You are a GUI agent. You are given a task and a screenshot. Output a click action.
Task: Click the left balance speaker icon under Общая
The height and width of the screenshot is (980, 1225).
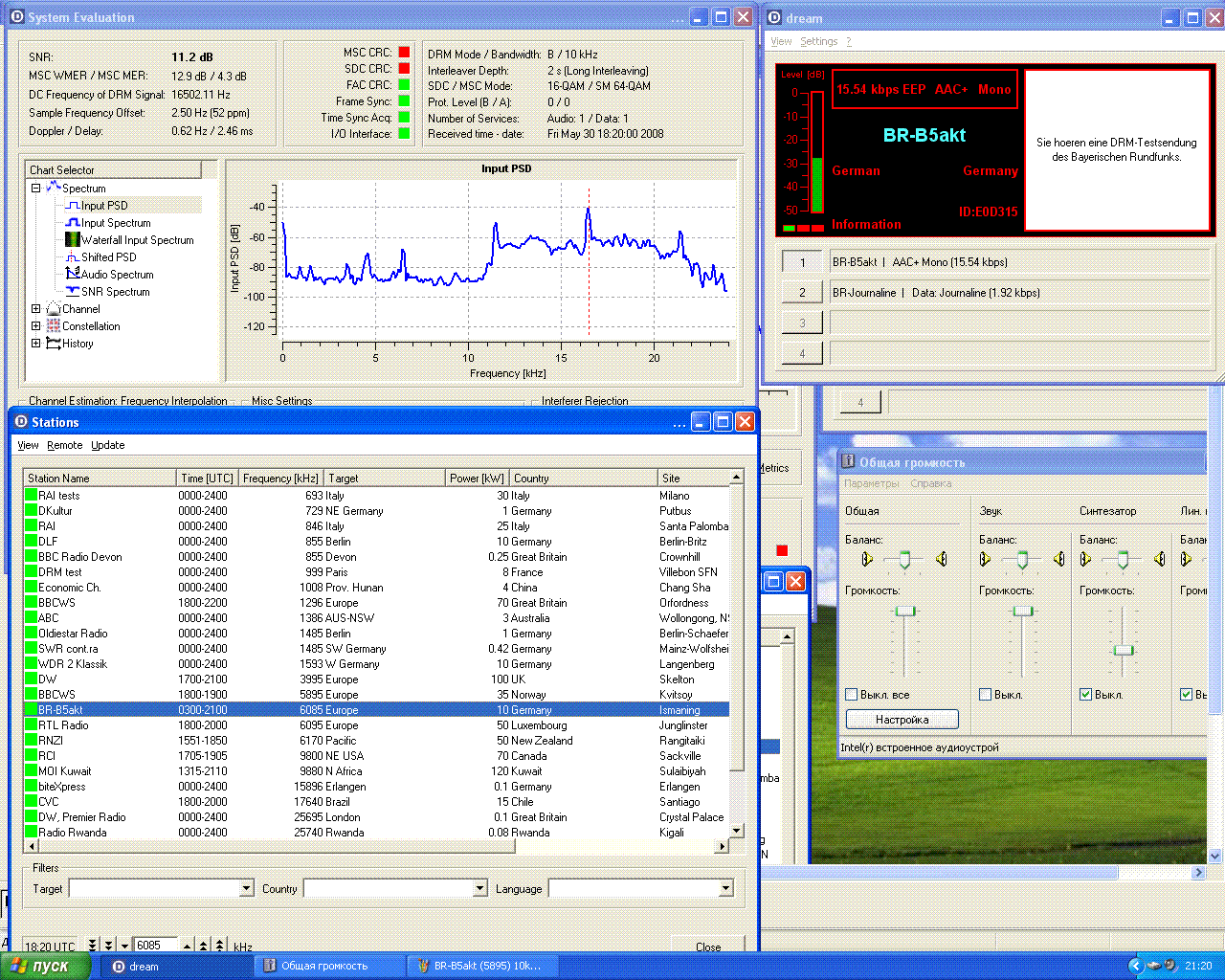pos(867,560)
